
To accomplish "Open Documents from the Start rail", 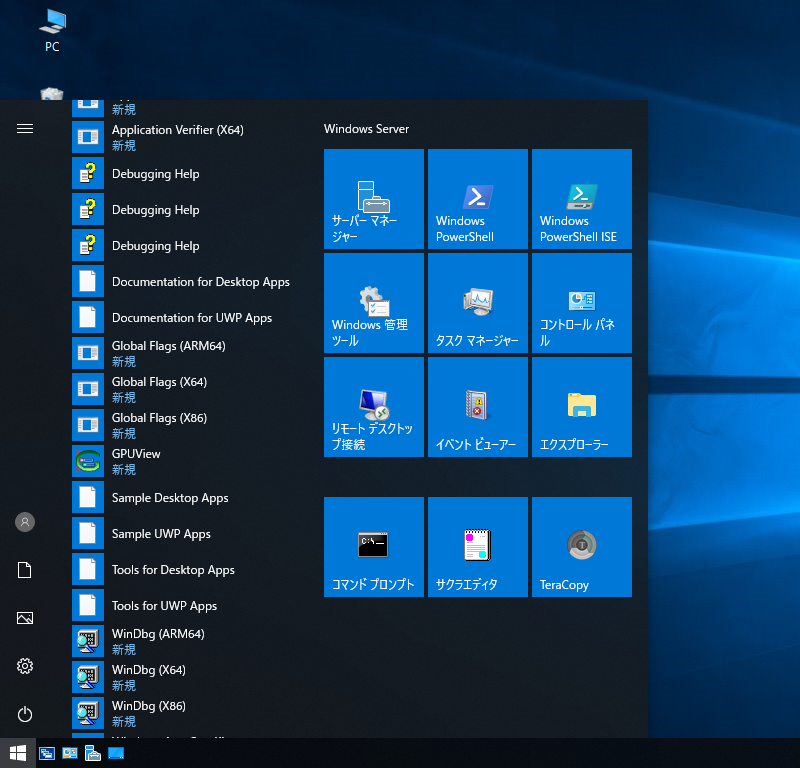I will (24, 570).
